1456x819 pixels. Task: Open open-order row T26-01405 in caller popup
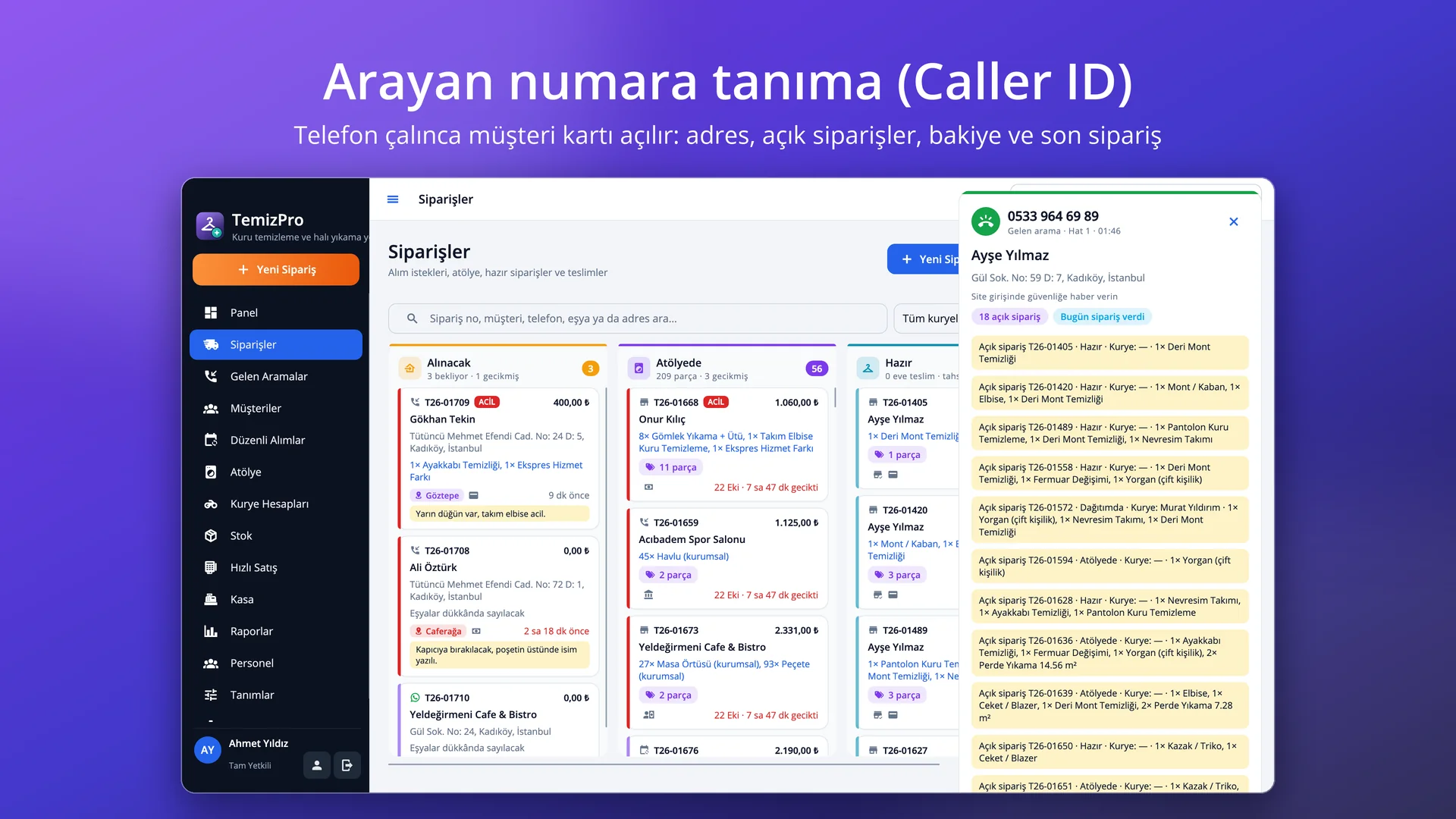[x=1109, y=353]
